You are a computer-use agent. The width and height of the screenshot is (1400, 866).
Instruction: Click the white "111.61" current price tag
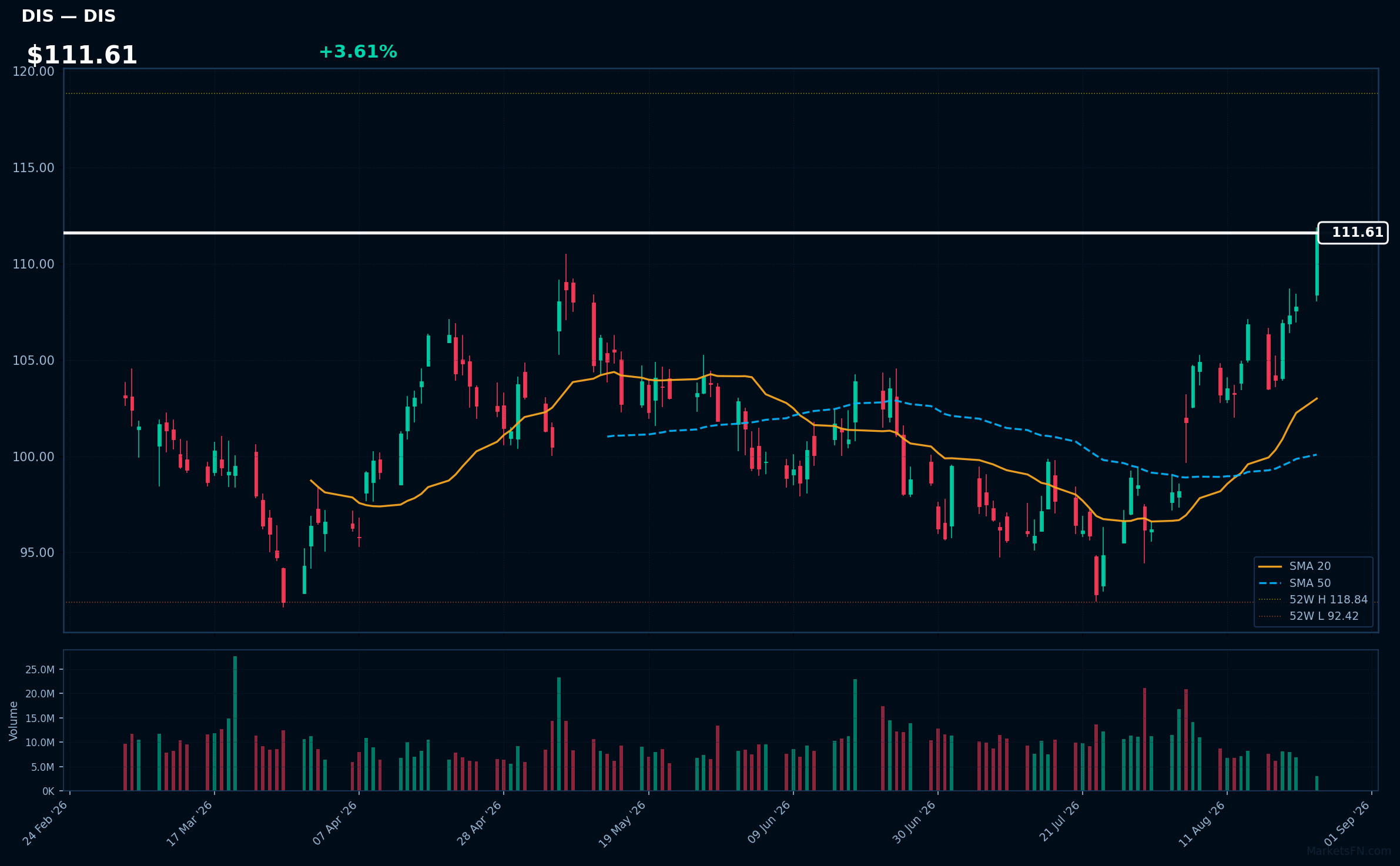coord(1353,233)
